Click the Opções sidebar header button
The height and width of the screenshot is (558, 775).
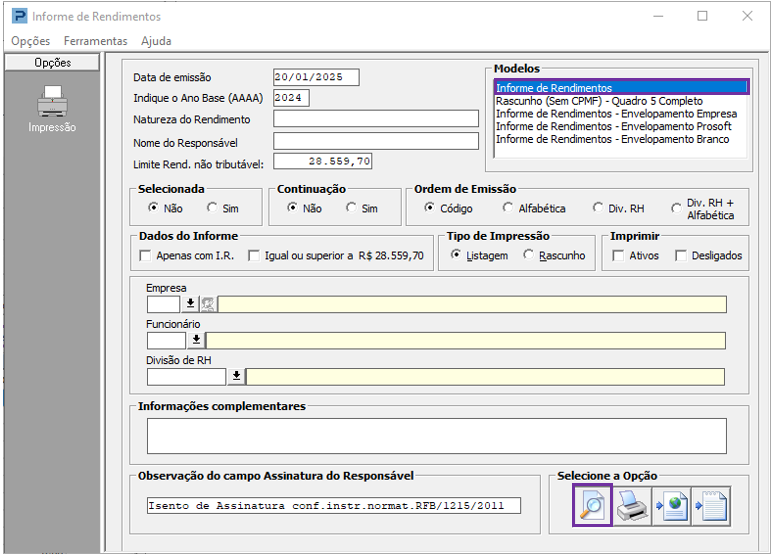[52, 63]
